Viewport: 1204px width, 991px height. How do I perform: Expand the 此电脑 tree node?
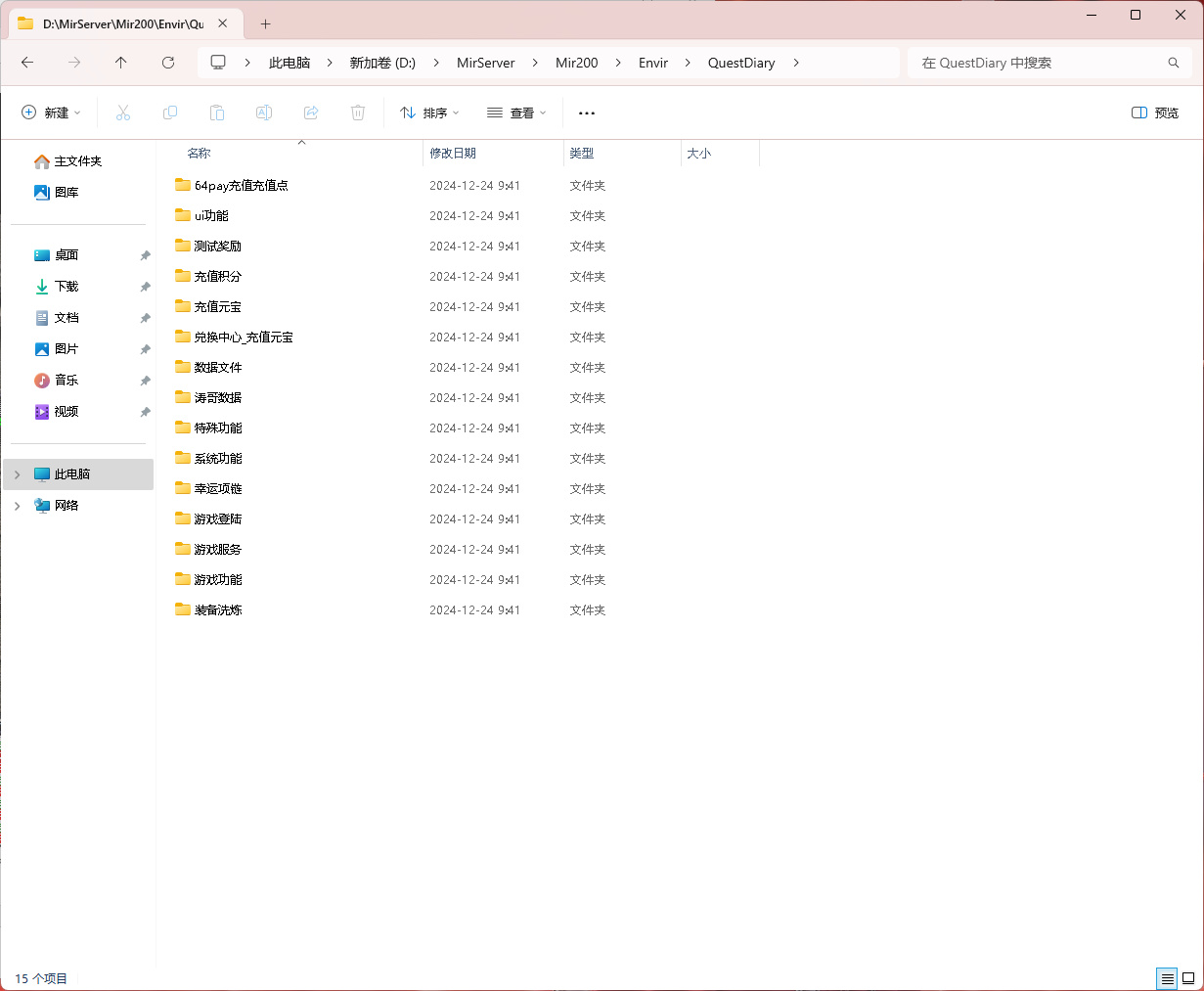pos(17,474)
